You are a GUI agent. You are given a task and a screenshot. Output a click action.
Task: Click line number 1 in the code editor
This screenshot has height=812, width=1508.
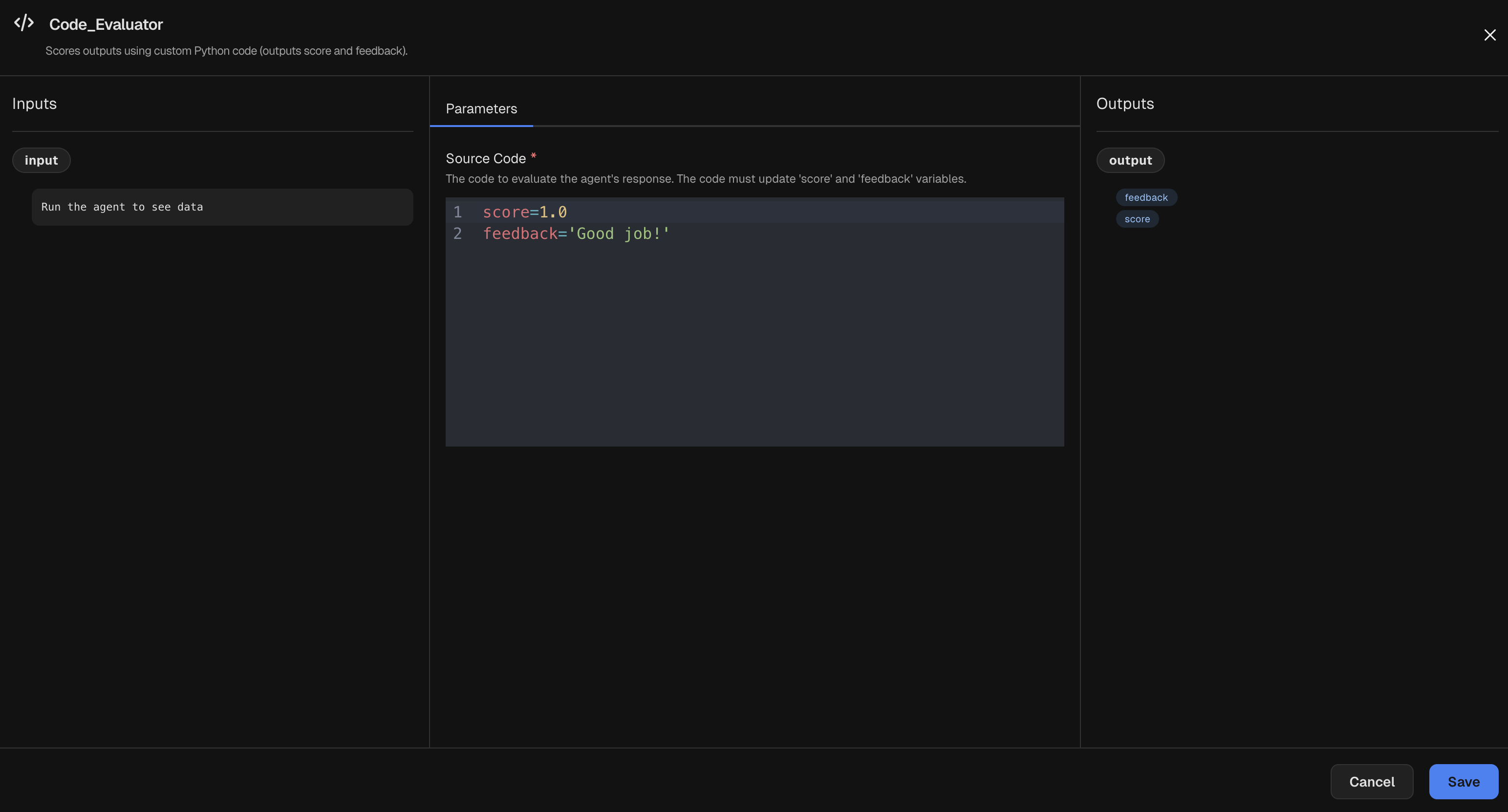point(457,212)
